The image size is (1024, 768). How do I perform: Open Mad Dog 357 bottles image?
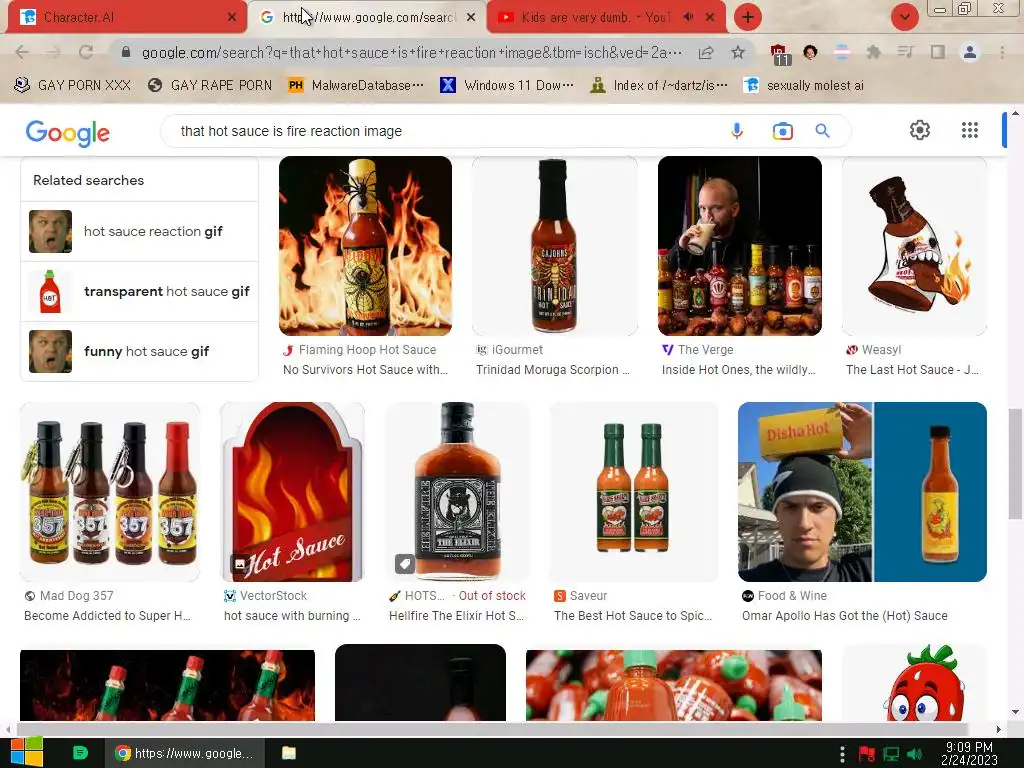[110, 492]
